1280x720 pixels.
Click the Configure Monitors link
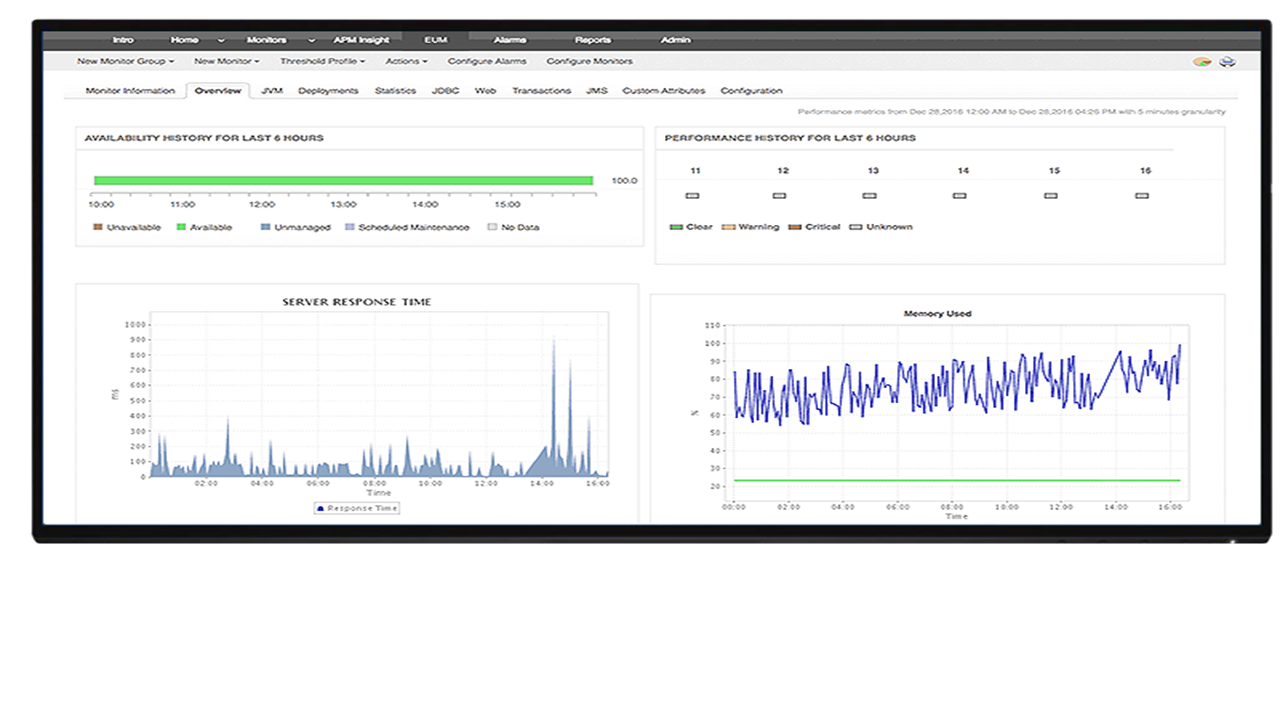coord(589,61)
